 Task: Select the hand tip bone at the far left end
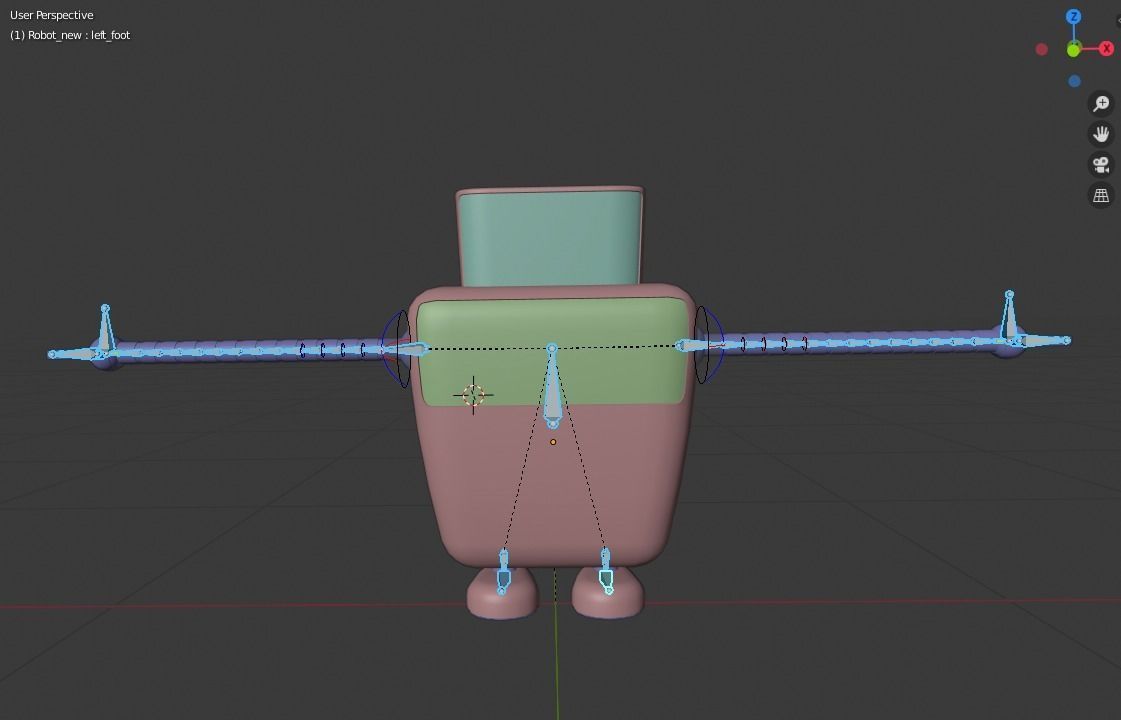click(74, 353)
